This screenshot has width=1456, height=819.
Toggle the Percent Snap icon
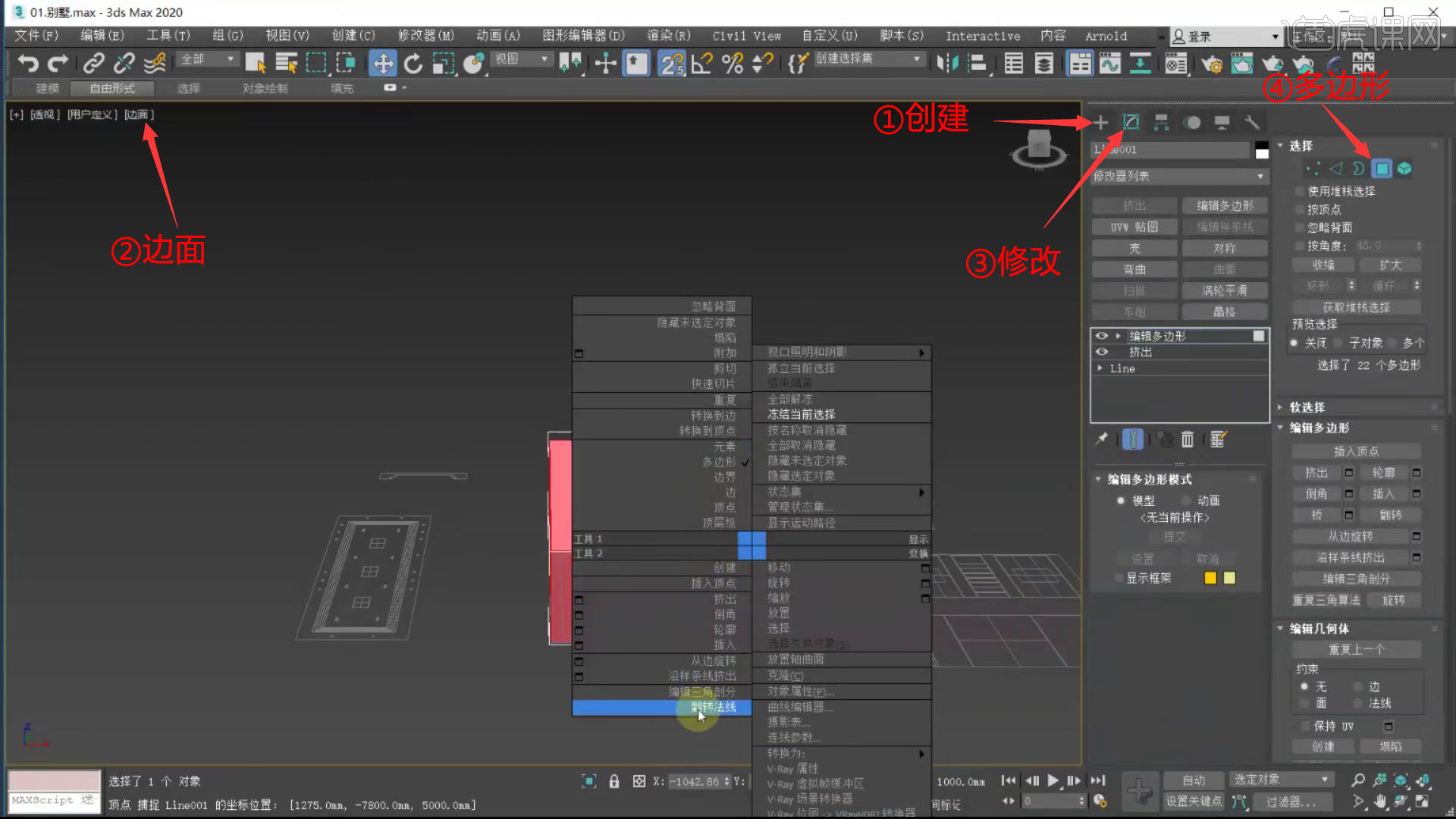point(733,64)
